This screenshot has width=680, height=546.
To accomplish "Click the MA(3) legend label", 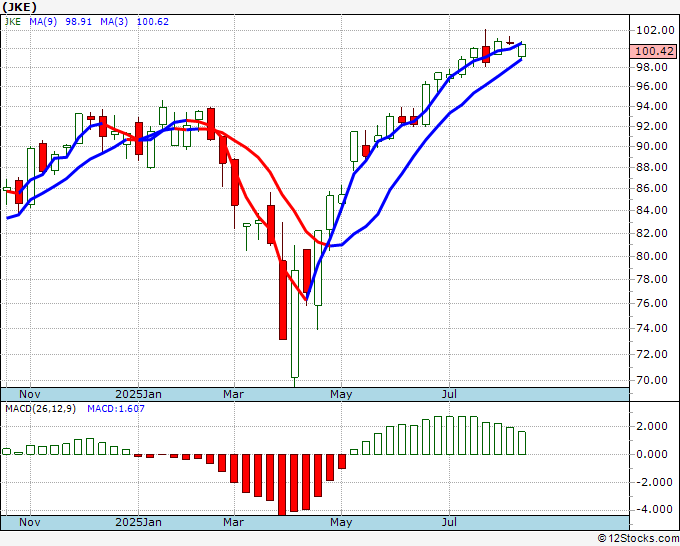I will click(114, 22).
